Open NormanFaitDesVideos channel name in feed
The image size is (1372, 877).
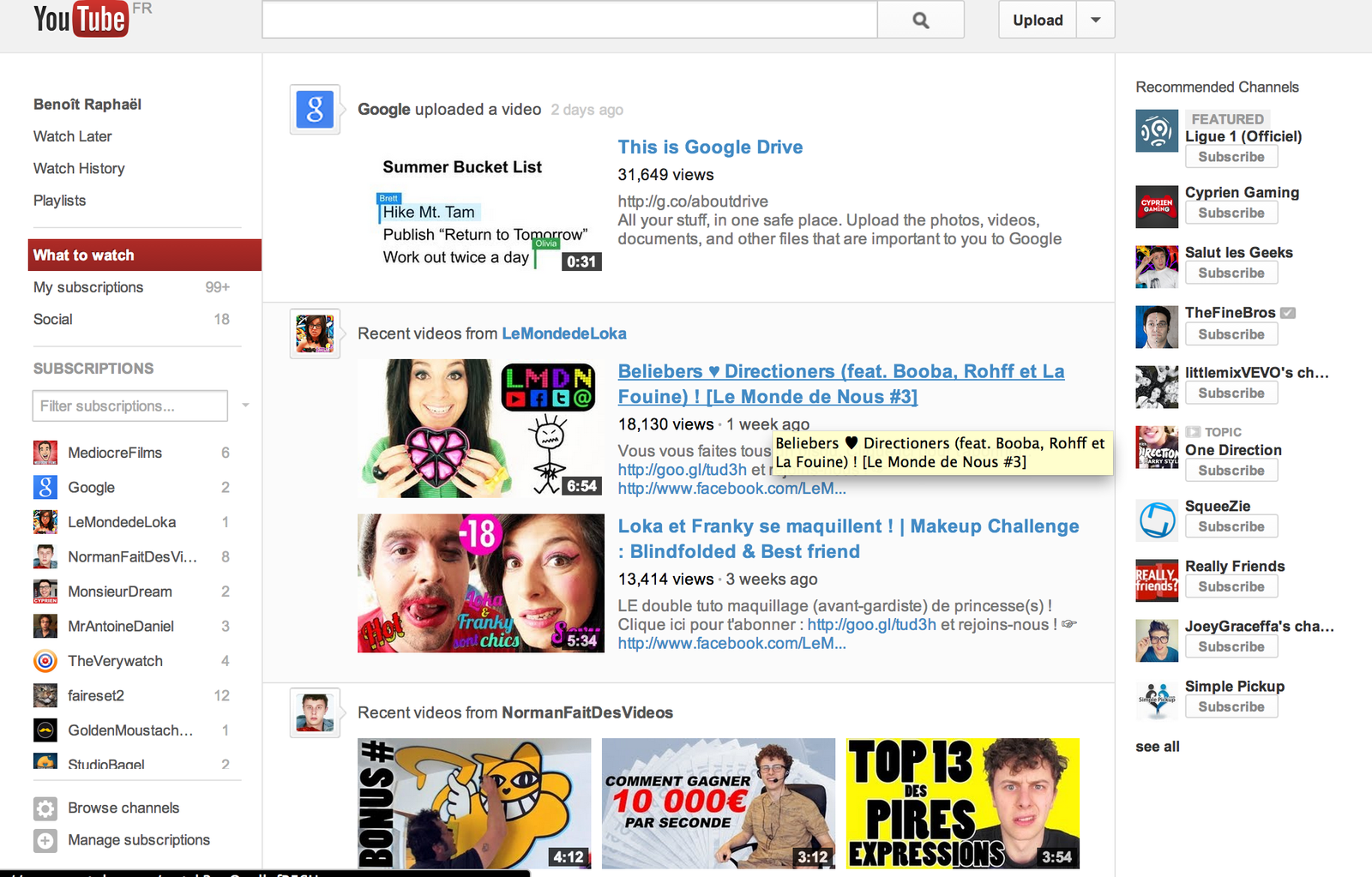tap(587, 712)
